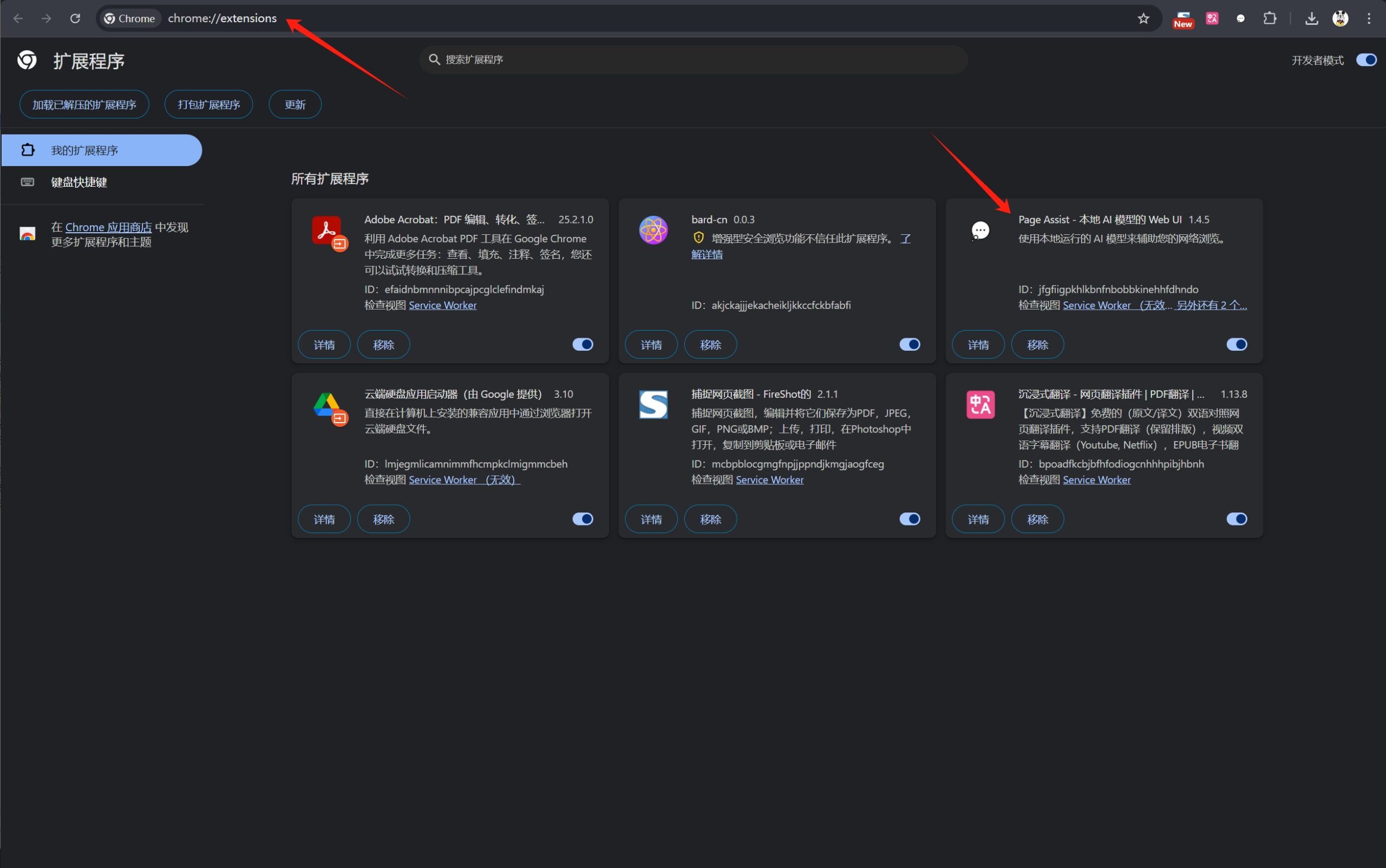Click the Chrome Web Store rainbow icon

(27, 234)
